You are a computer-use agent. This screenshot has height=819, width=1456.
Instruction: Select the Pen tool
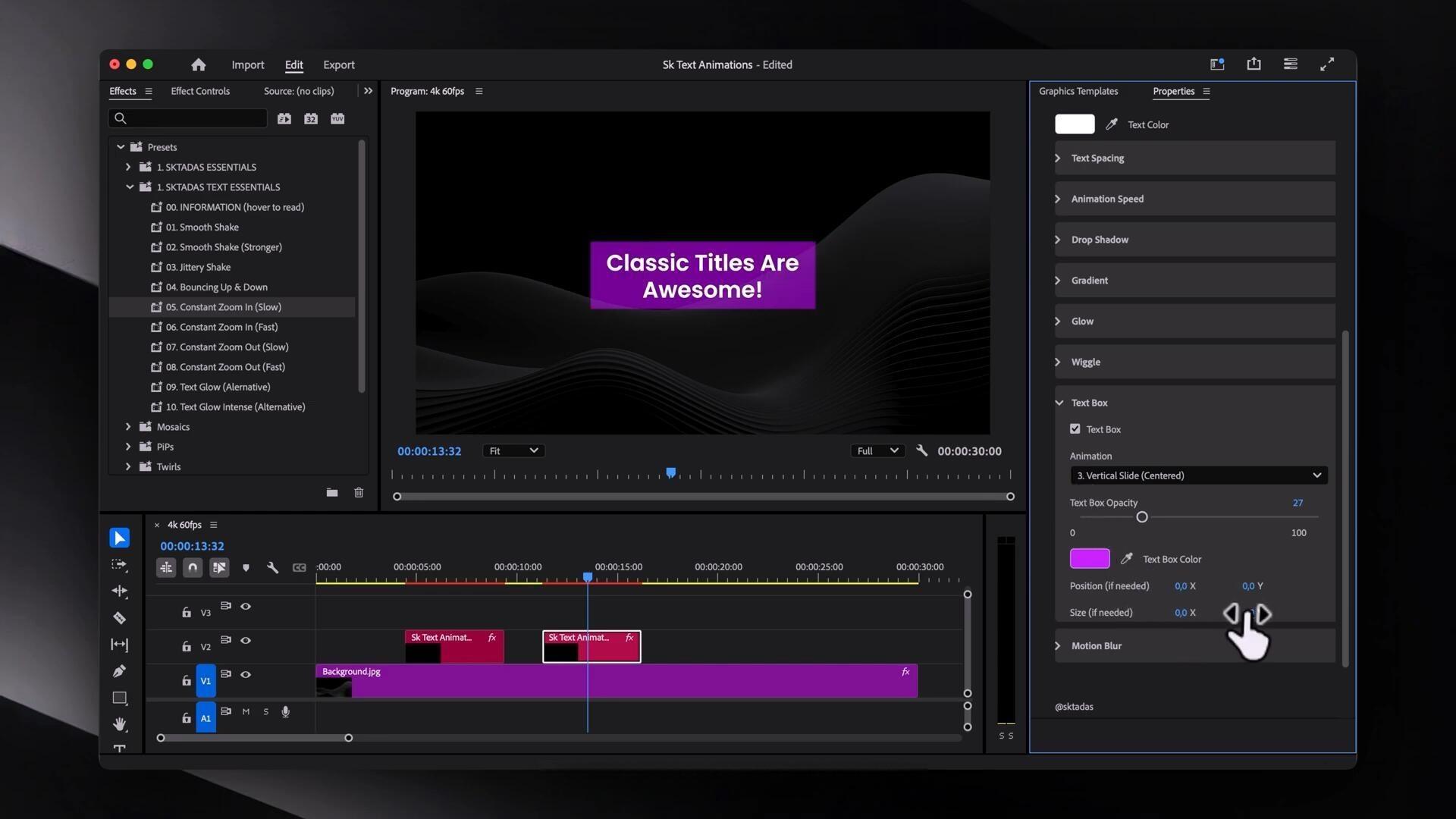point(120,671)
